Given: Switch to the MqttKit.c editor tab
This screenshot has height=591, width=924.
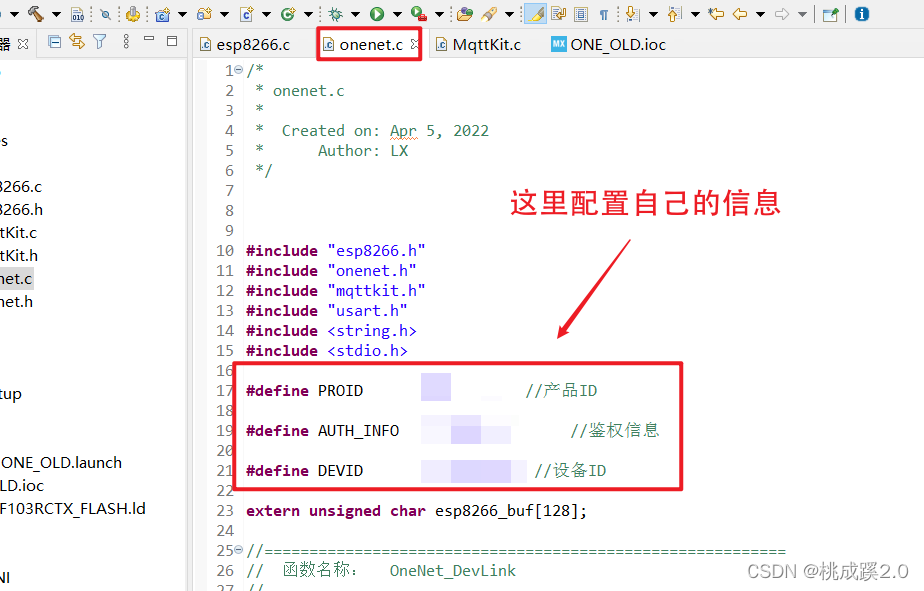Looking at the screenshot, I should click(478, 45).
